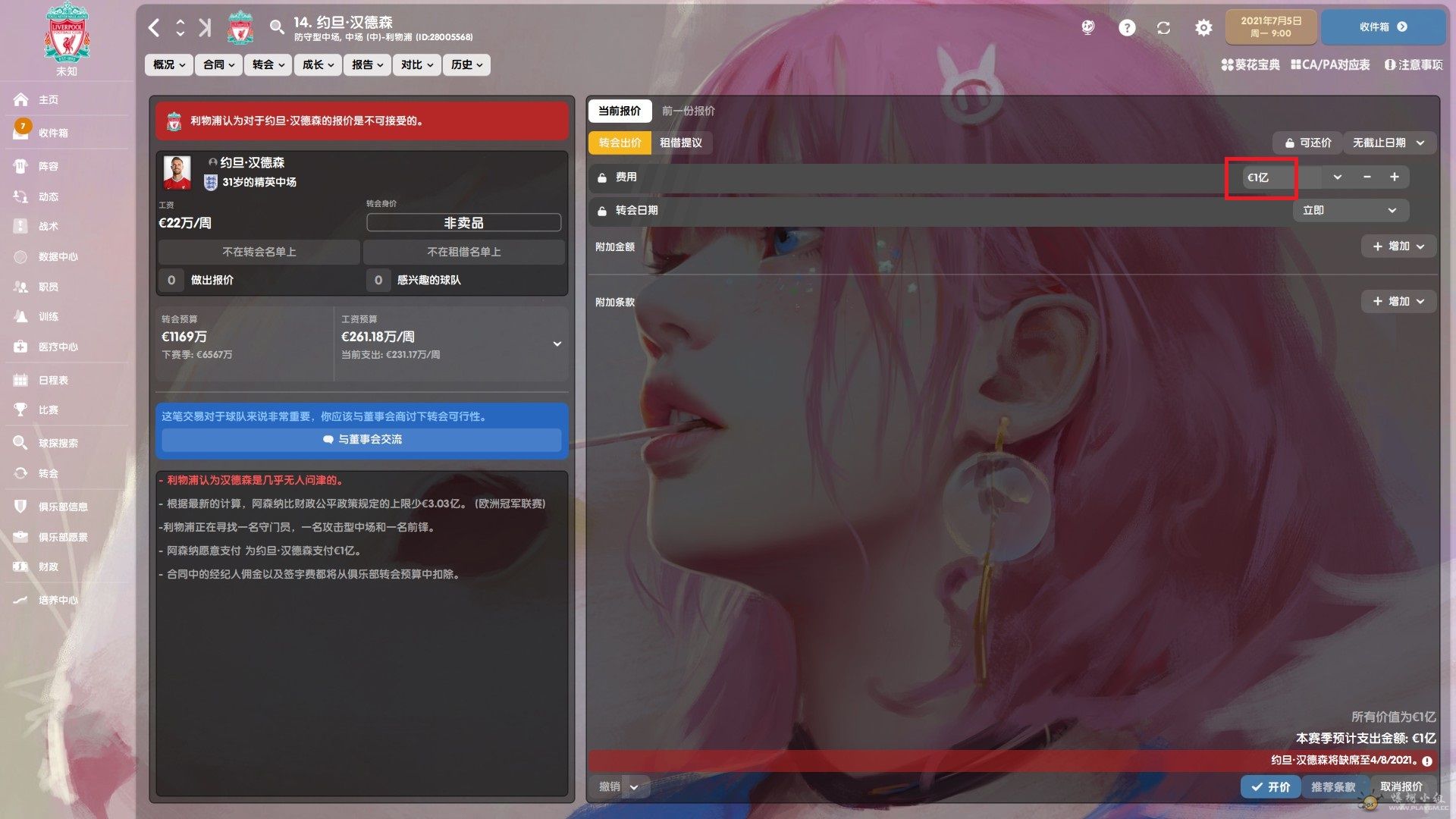
Task: Select the 租借提议 tab
Action: pyautogui.click(x=681, y=143)
